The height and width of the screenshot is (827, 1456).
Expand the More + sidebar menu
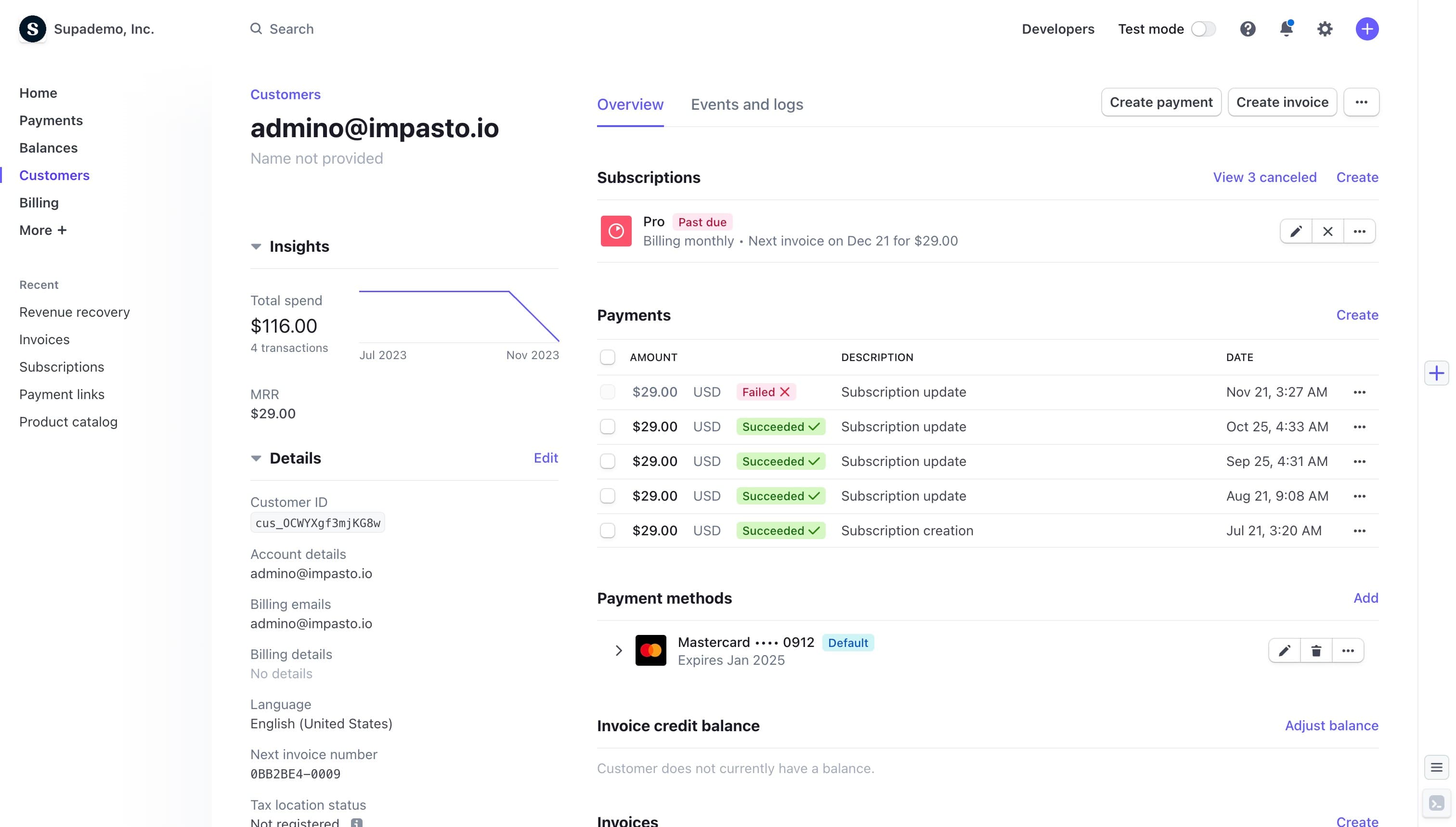coord(43,230)
